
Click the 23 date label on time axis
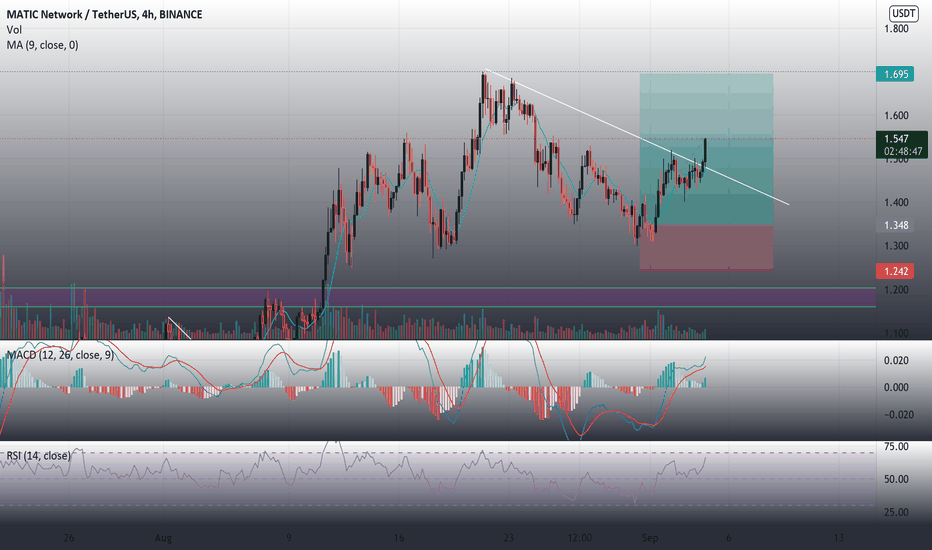508,538
